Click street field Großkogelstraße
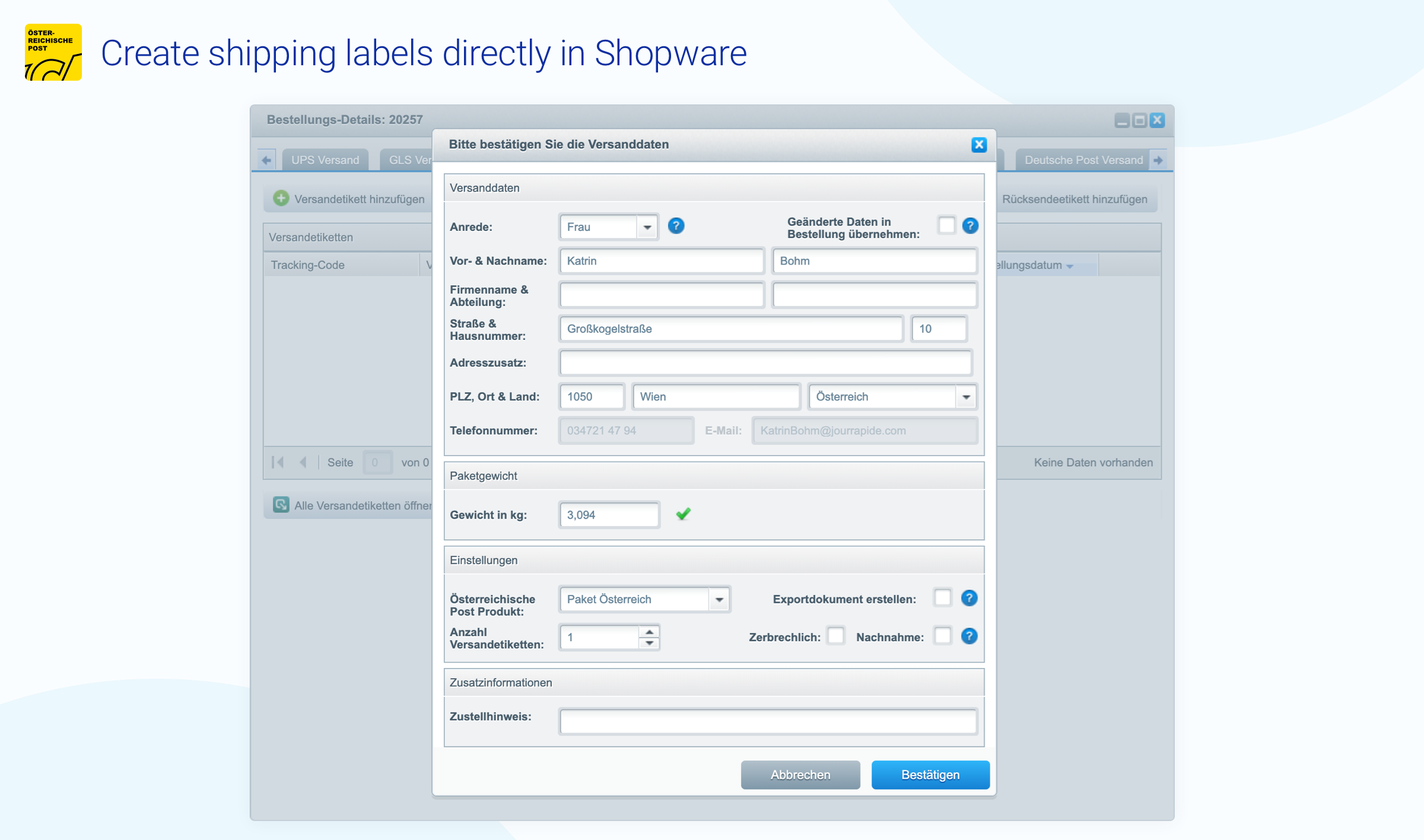The height and width of the screenshot is (840, 1424). [x=731, y=329]
